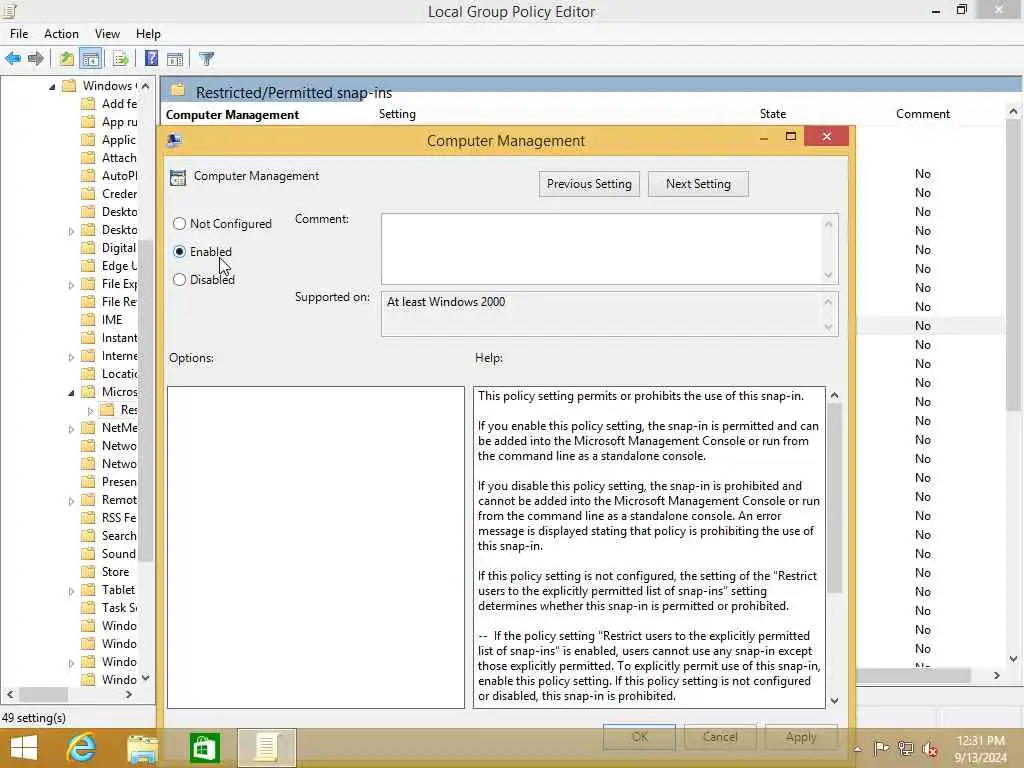This screenshot has height=768, width=1024.
Task: Click the Help text vertical scrollbar thumb
Action: click(834, 498)
